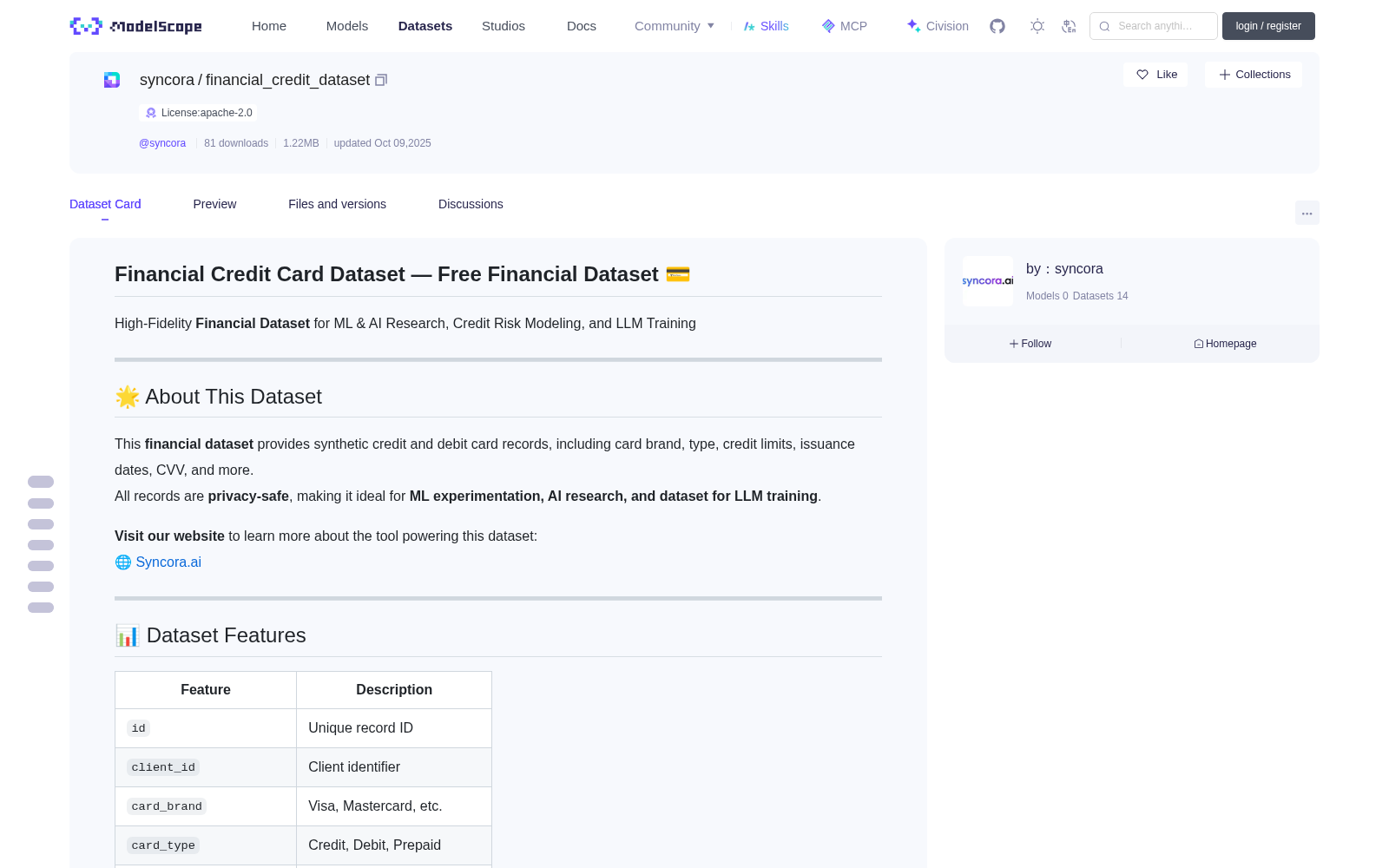The height and width of the screenshot is (868, 1389).
Task: Expand the Community dropdown menu
Action: pos(675,26)
